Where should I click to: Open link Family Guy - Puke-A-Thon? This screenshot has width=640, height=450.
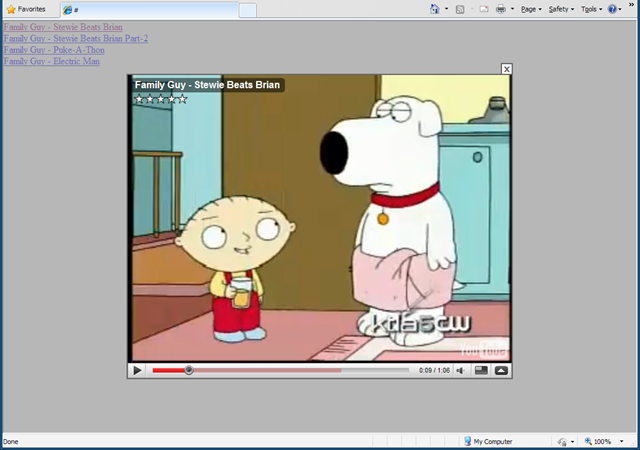54,50
